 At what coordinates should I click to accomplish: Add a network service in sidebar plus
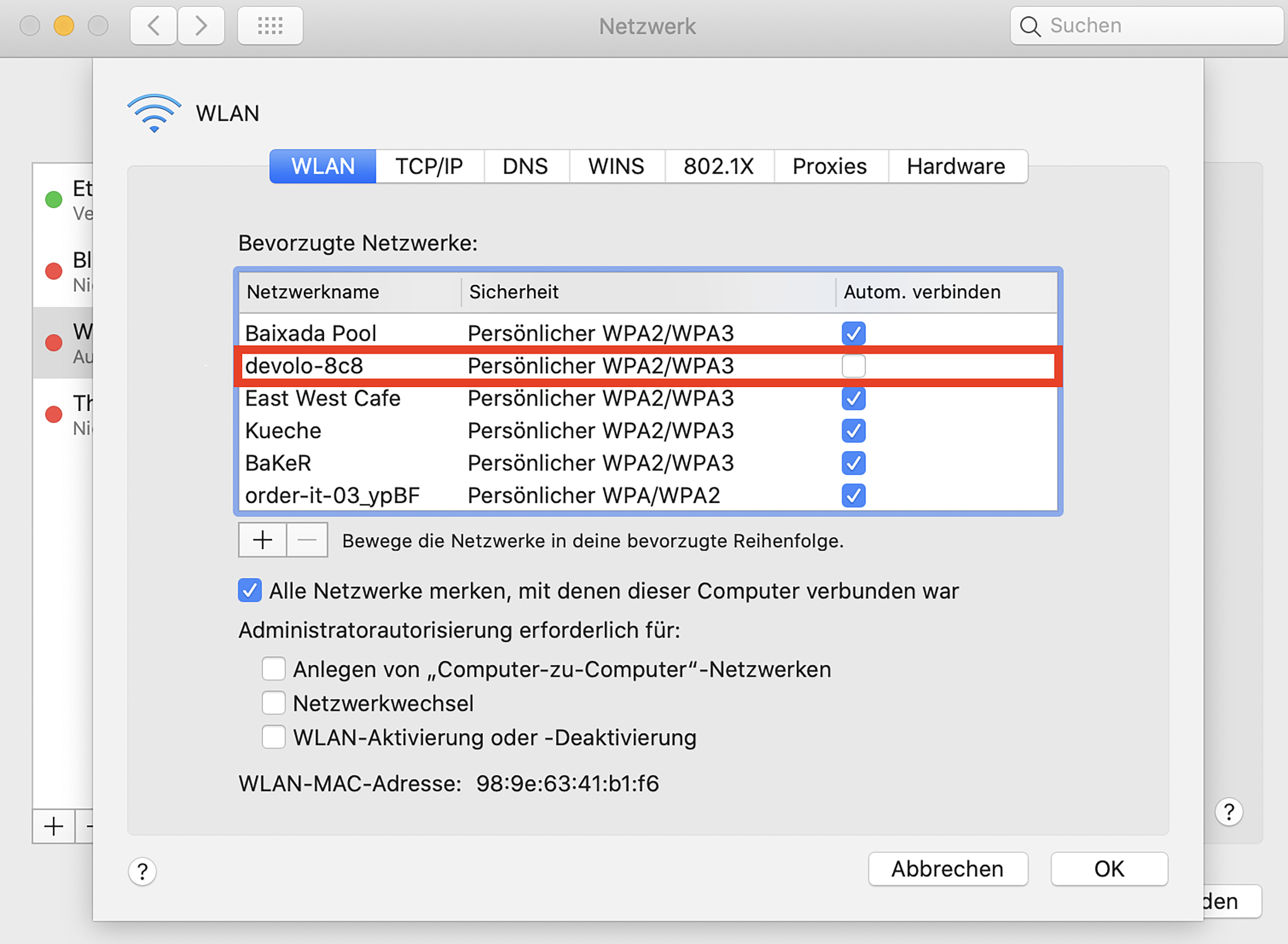coord(54,826)
